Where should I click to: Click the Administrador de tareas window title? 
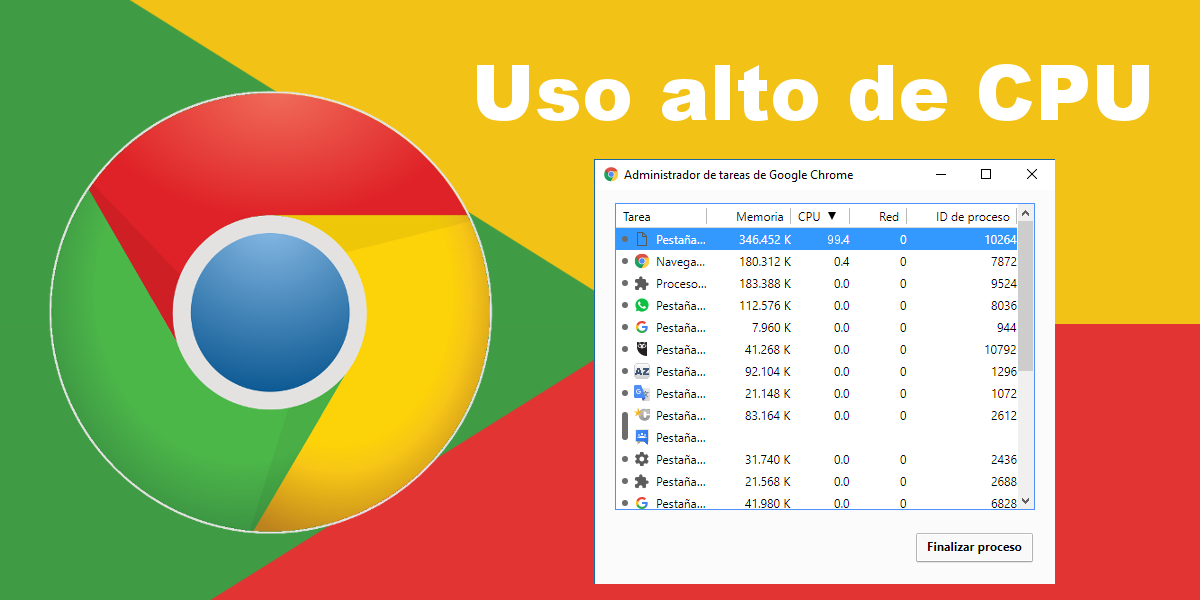pos(739,174)
